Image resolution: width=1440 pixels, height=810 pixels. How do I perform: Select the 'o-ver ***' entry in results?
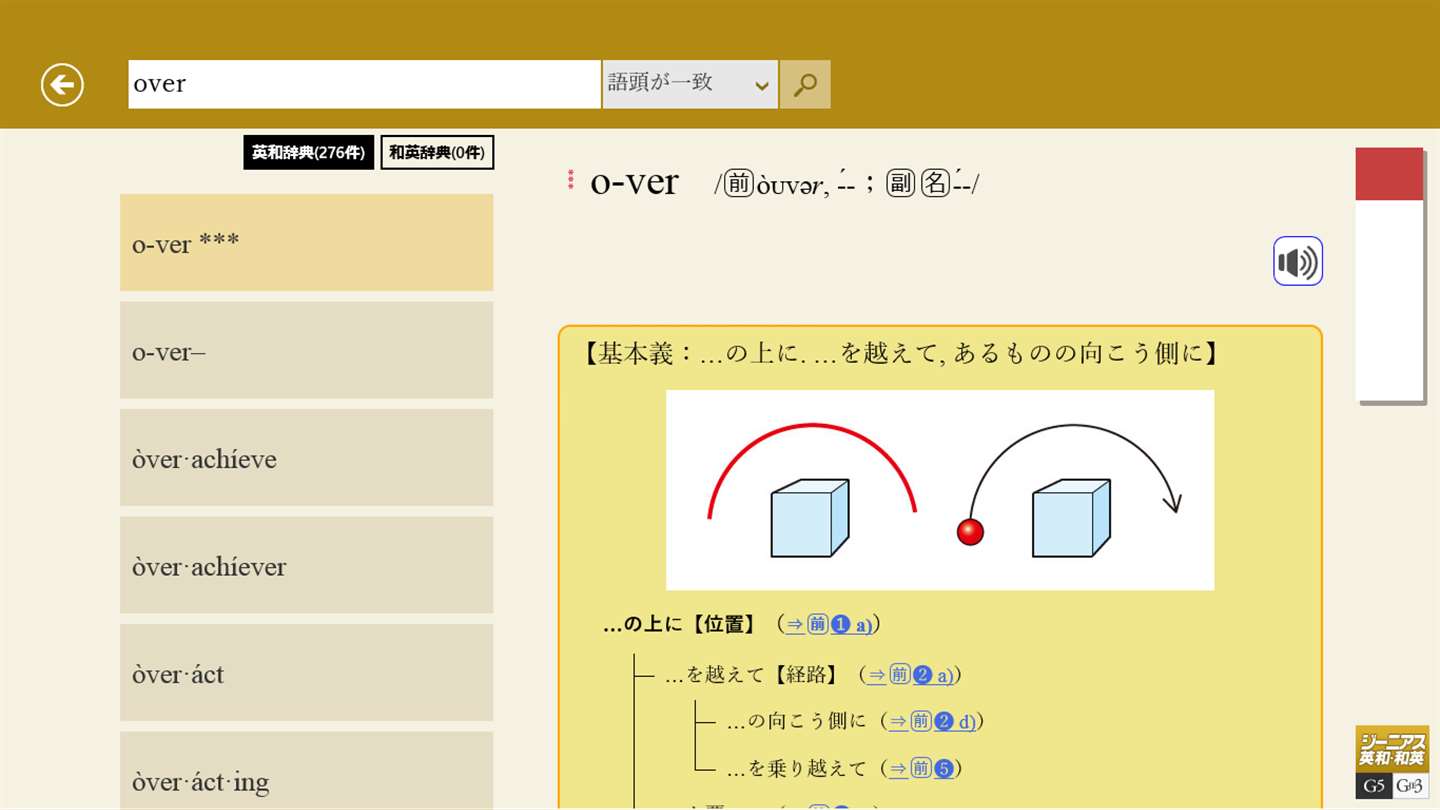click(306, 242)
